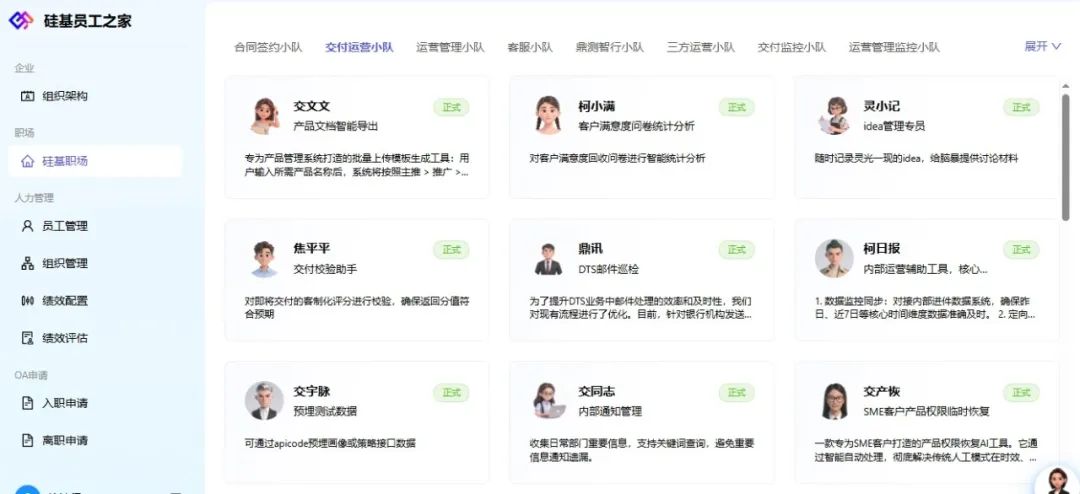Switch to 合同签约小队 tab
This screenshot has height=494, width=1080.
tap(268, 48)
